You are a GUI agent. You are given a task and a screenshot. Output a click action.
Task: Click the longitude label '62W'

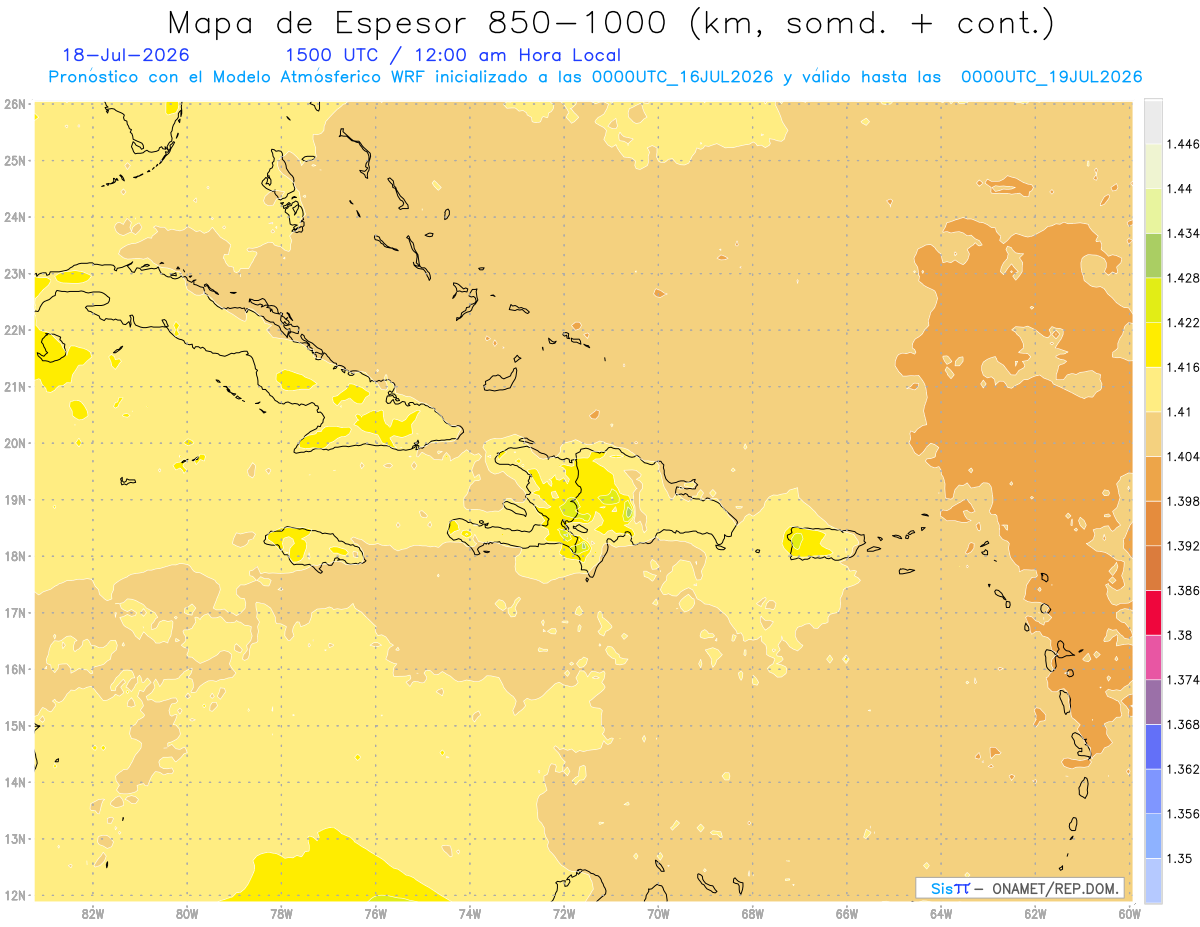[x=1035, y=914]
